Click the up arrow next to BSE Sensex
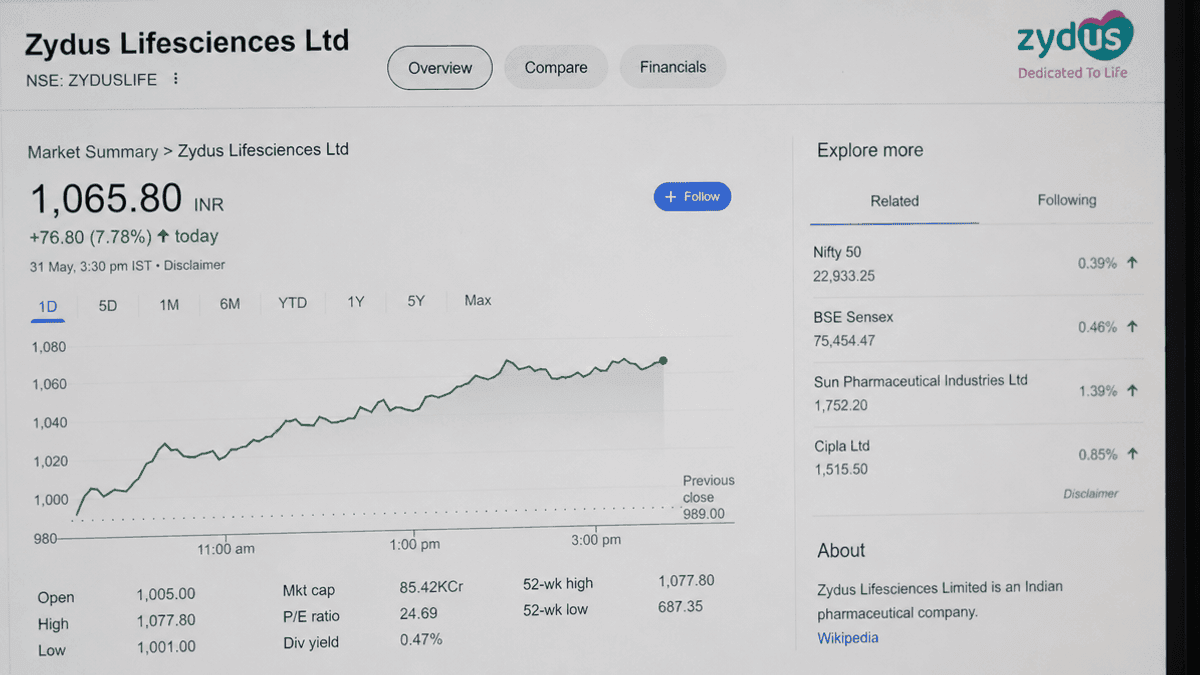This screenshot has width=1200, height=675. [1132, 327]
